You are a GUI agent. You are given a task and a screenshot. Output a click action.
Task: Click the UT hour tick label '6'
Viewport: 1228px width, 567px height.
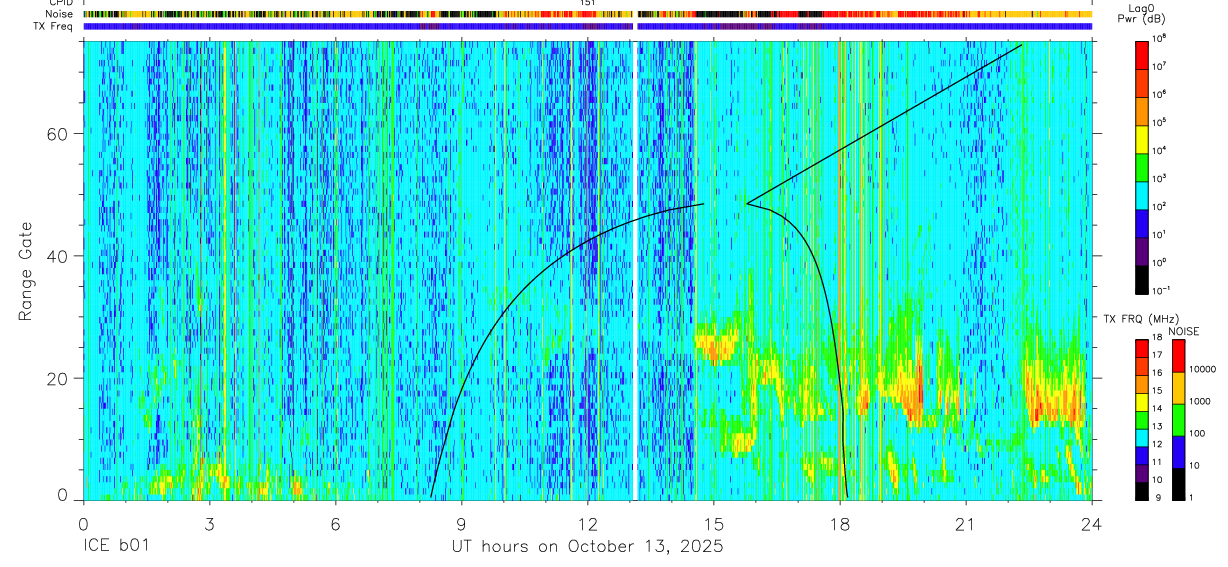[335, 524]
